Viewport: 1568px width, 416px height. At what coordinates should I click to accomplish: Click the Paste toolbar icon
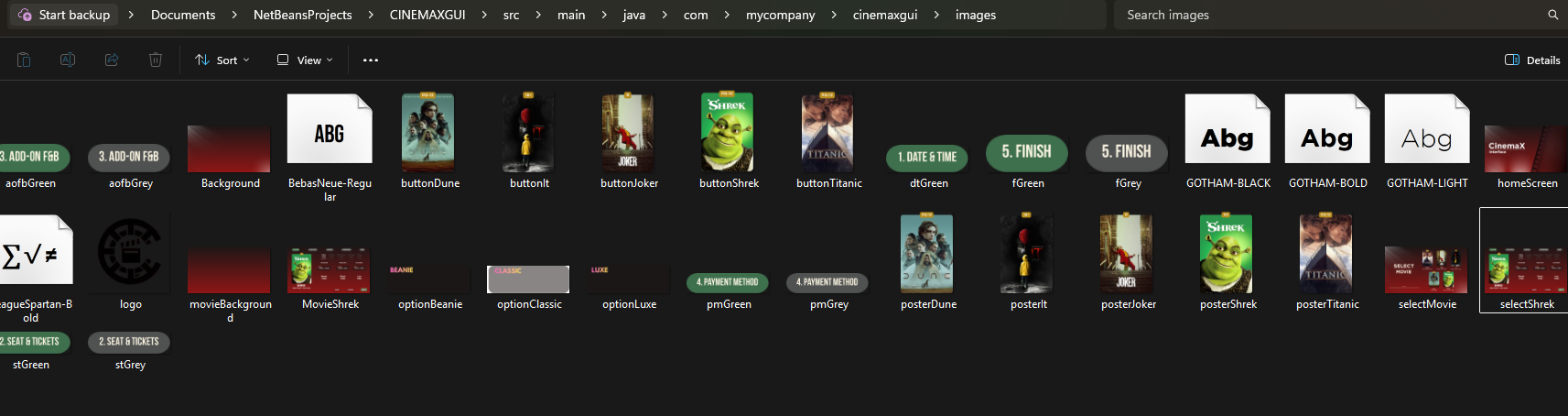coord(24,60)
